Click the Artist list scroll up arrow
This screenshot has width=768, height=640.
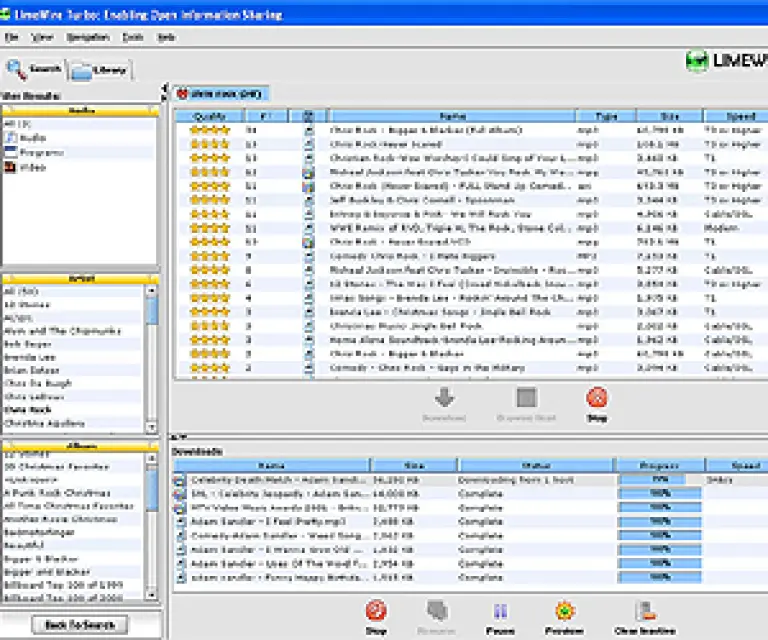pyautogui.click(x=151, y=290)
